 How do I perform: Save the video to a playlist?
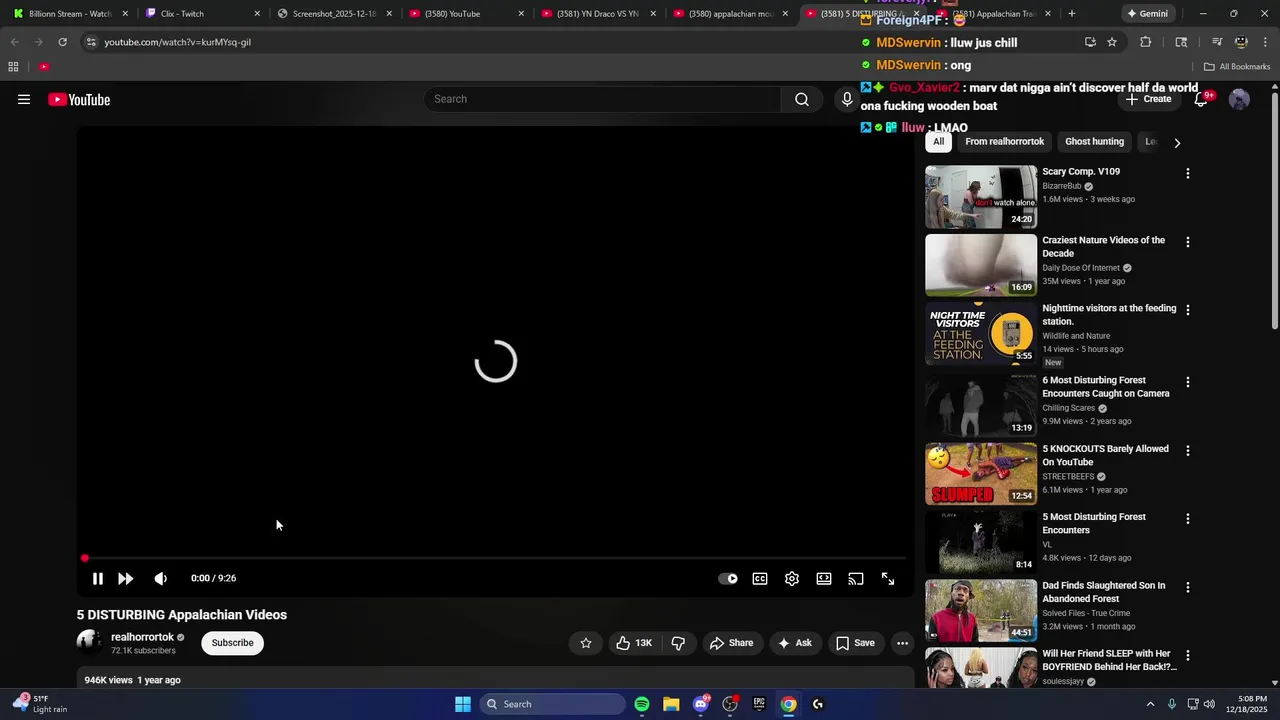pyautogui.click(x=855, y=643)
